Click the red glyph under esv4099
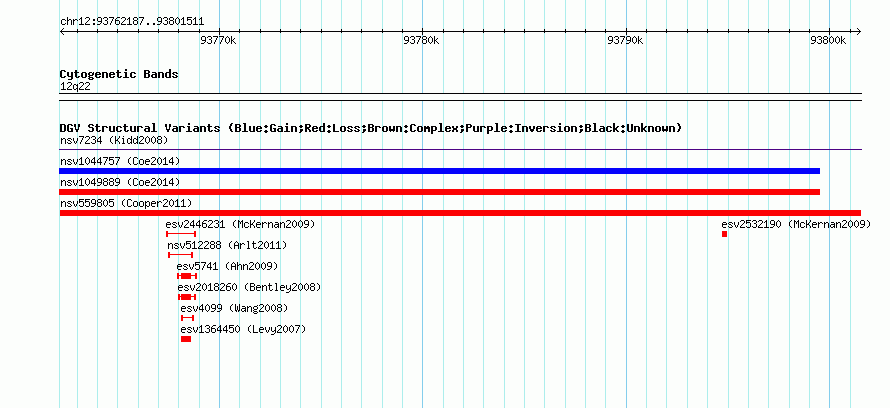Viewport: 890px width, 408px height. coord(187,318)
